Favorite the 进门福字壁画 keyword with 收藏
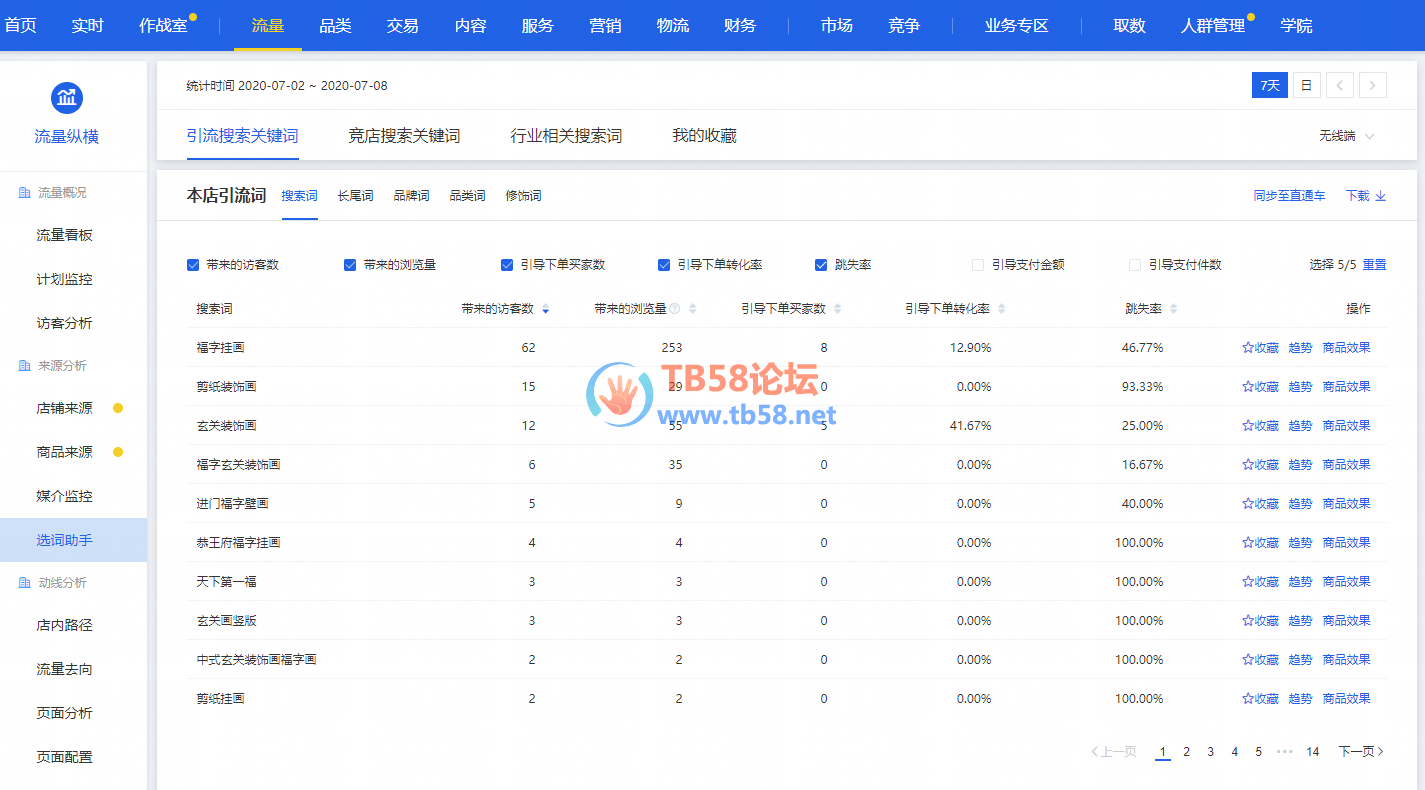 (x=1260, y=504)
